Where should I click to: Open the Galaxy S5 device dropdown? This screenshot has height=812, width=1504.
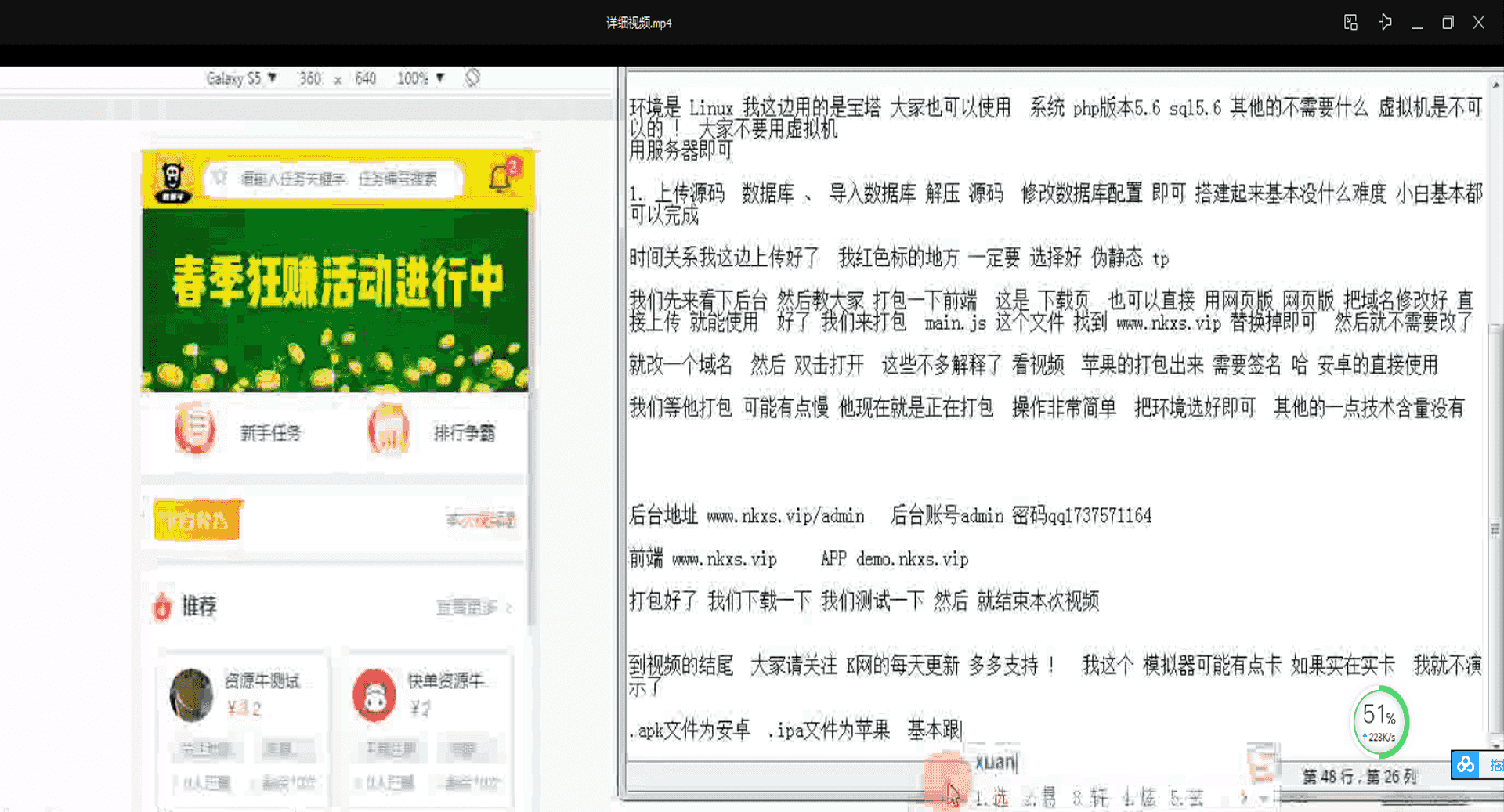pyautogui.click(x=240, y=78)
